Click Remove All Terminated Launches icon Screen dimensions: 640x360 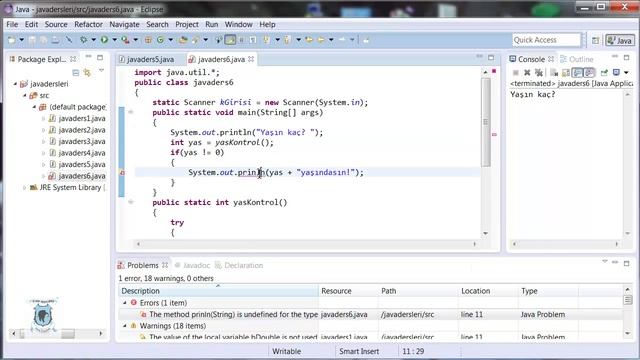(539, 73)
